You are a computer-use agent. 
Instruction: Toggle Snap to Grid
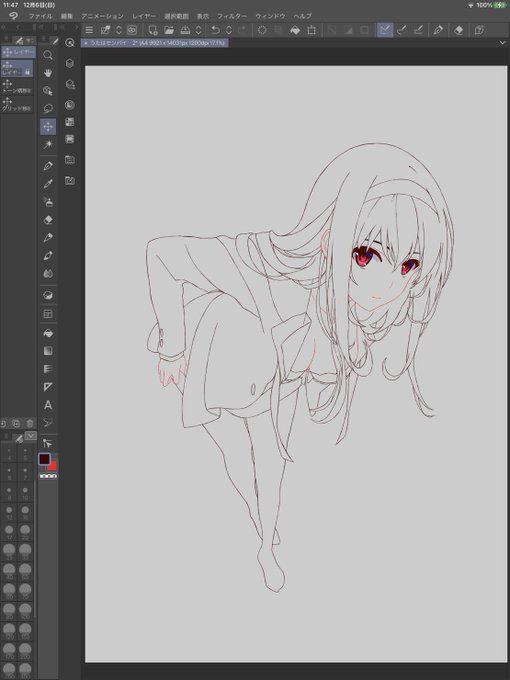click(418, 30)
